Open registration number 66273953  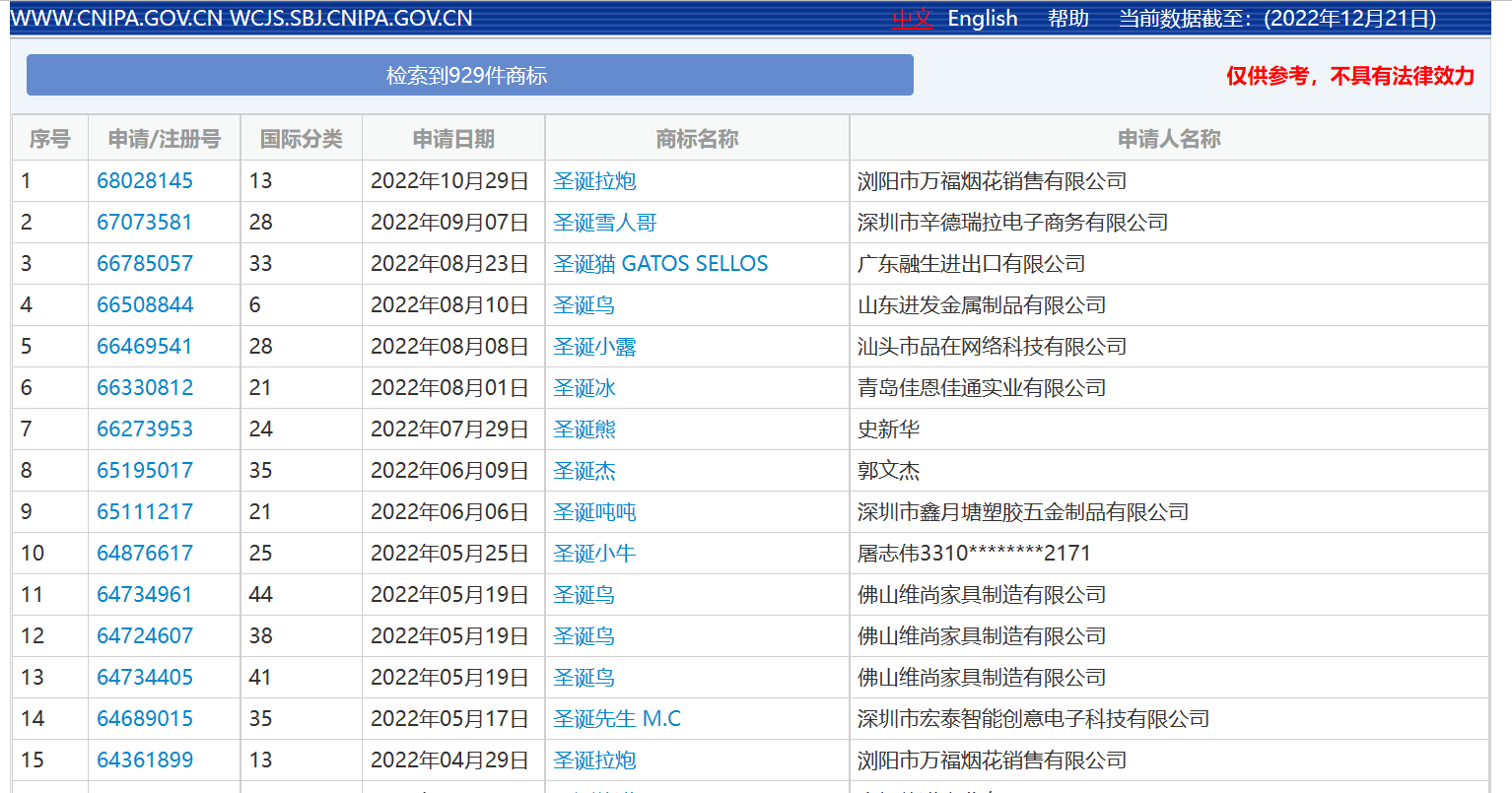point(145,430)
